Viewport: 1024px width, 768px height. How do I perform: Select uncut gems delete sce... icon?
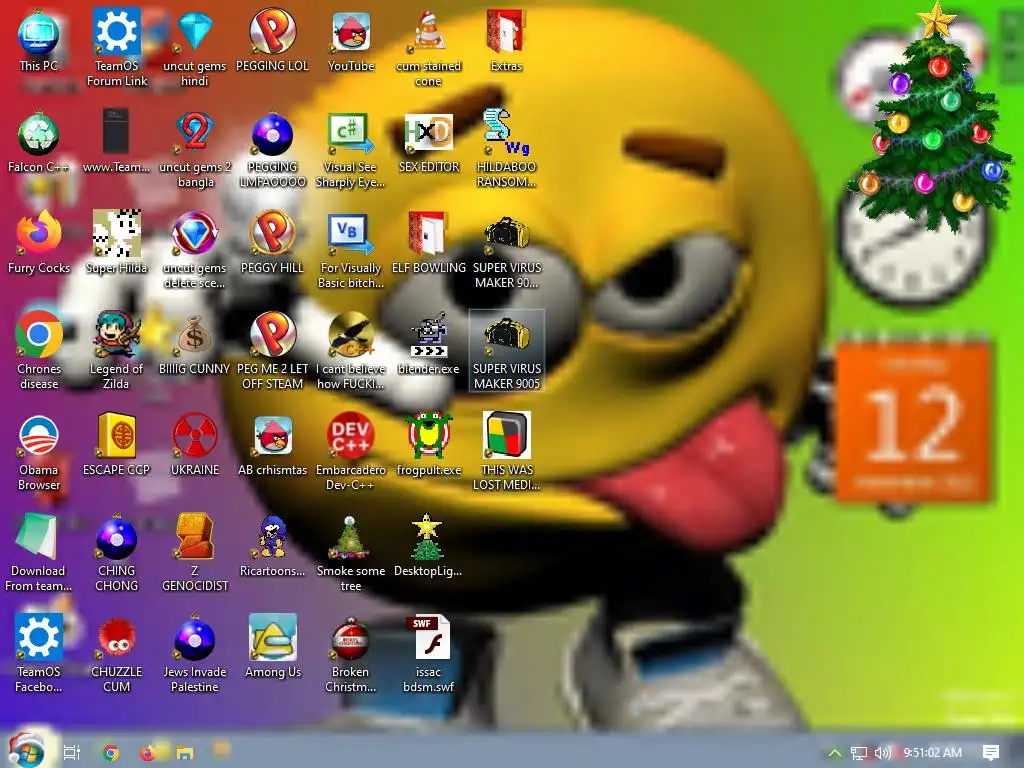pyautogui.click(x=195, y=249)
